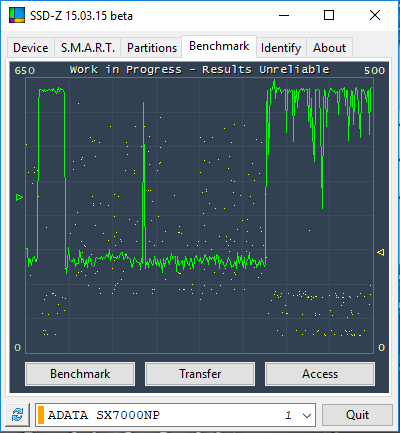Quit the SSD-Z application
The image size is (400, 433).
tap(357, 415)
